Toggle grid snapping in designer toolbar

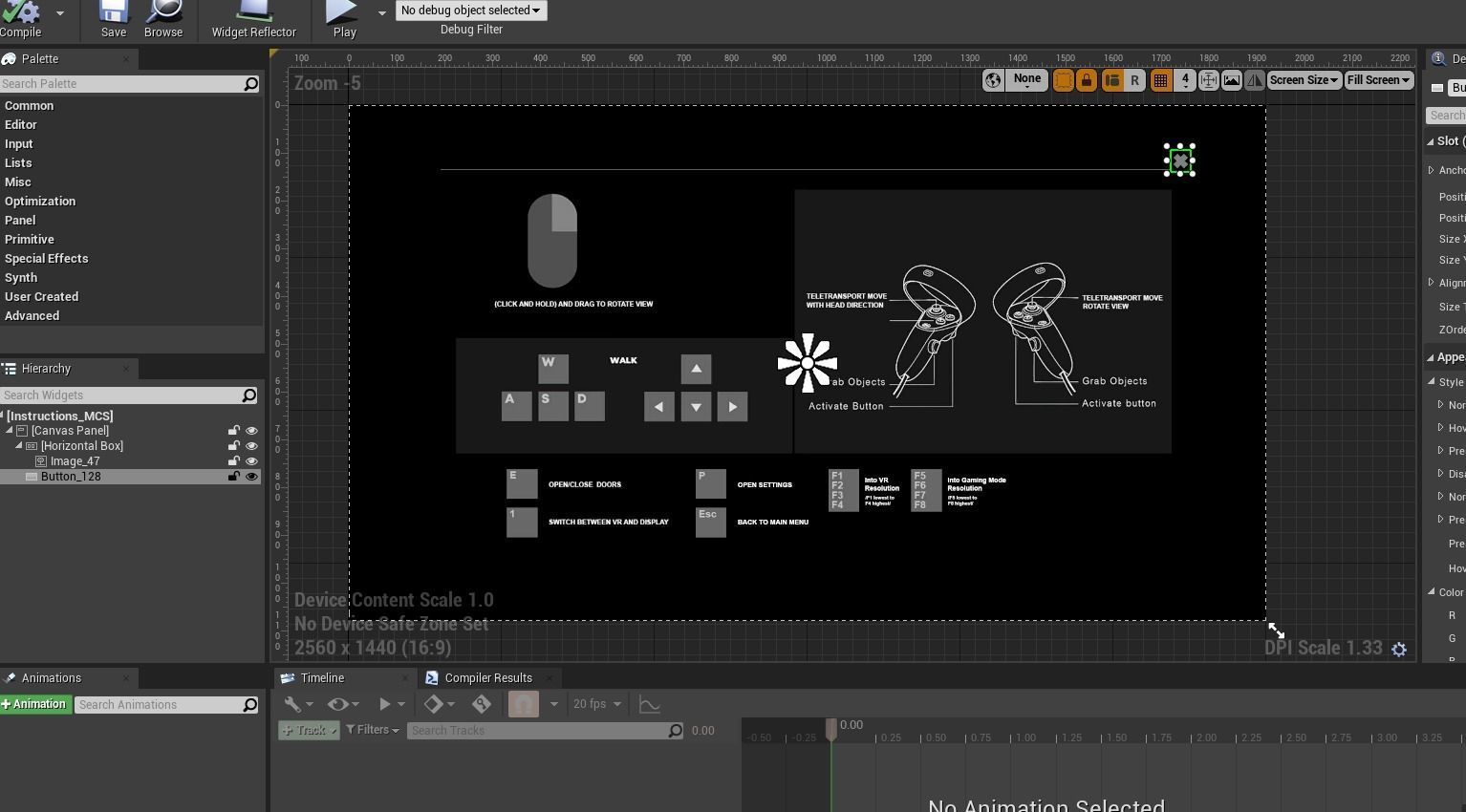1160,80
